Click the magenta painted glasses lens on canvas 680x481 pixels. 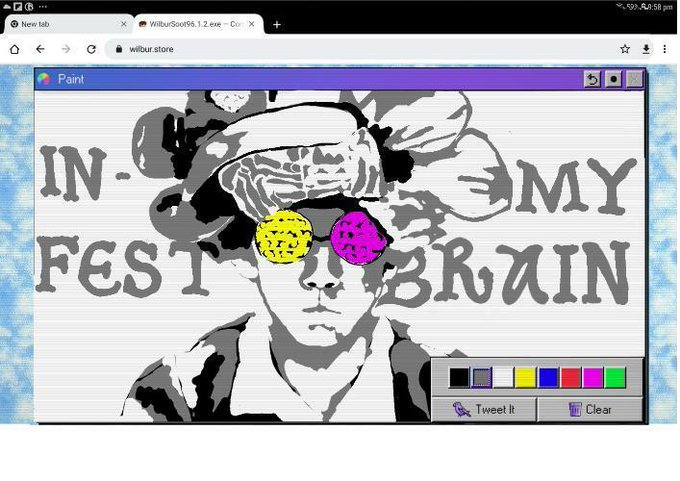pyautogui.click(x=358, y=239)
